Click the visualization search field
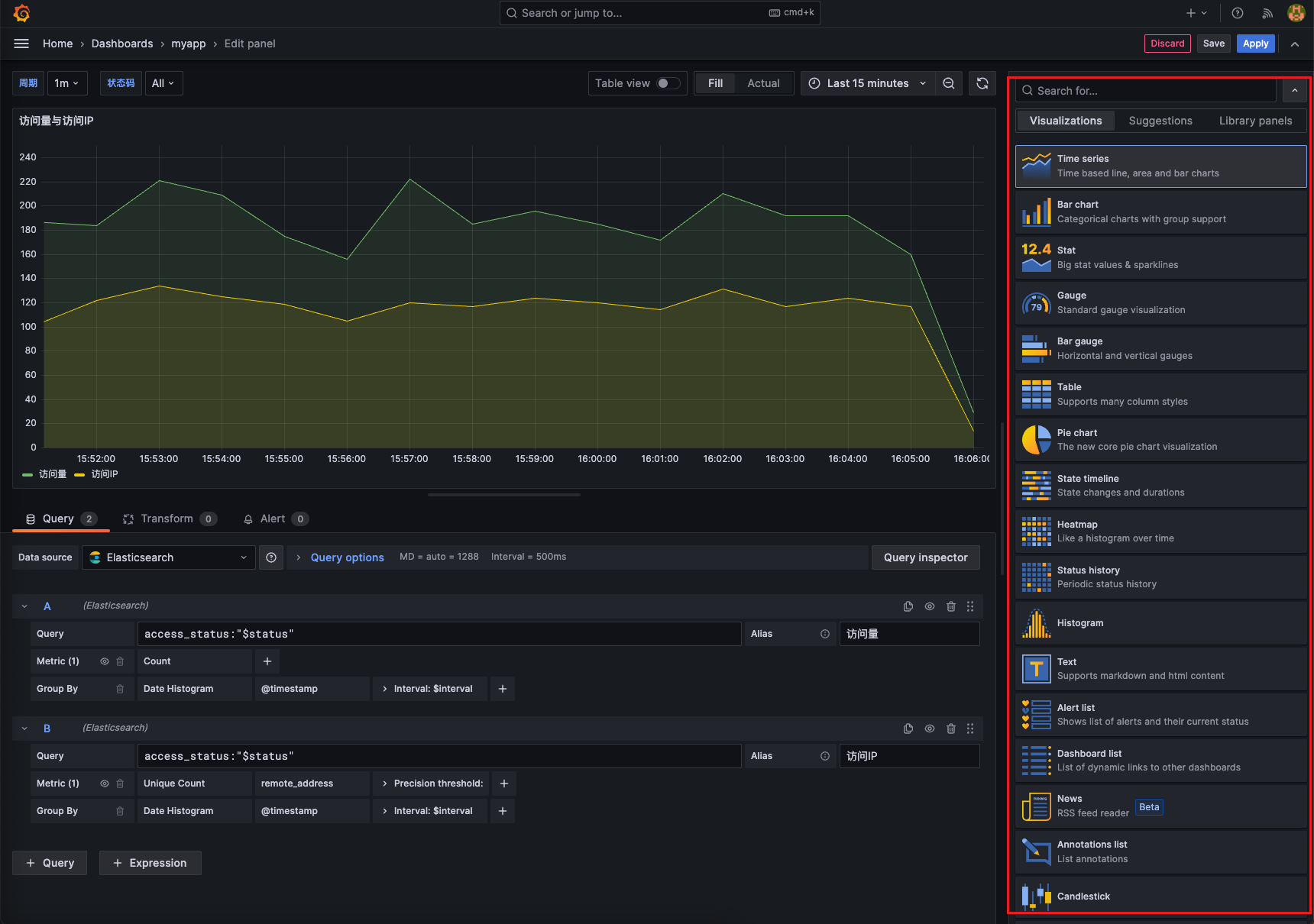This screenshot has width=1314, height=924. 1146,91
